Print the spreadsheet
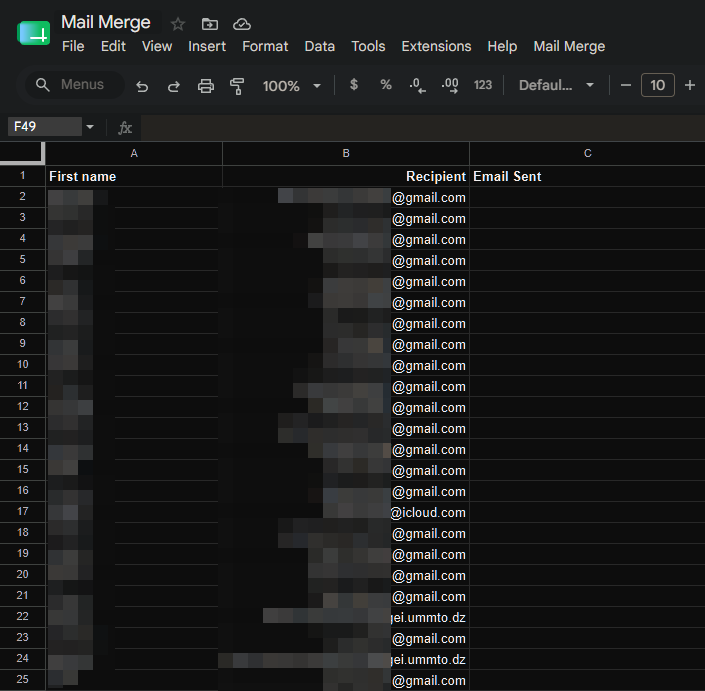Viewport: 705px width, 691px height. (x=206, y=85)
